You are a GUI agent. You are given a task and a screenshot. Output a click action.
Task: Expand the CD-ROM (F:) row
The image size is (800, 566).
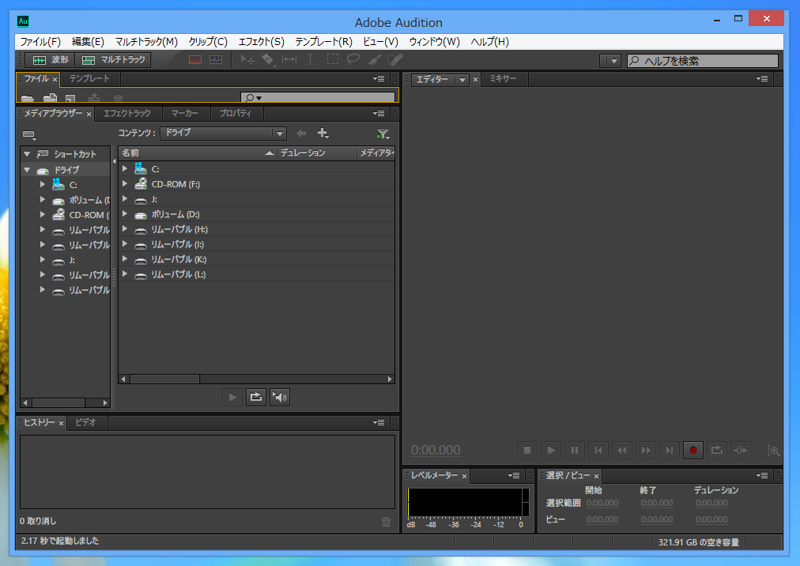pos(124,183)
